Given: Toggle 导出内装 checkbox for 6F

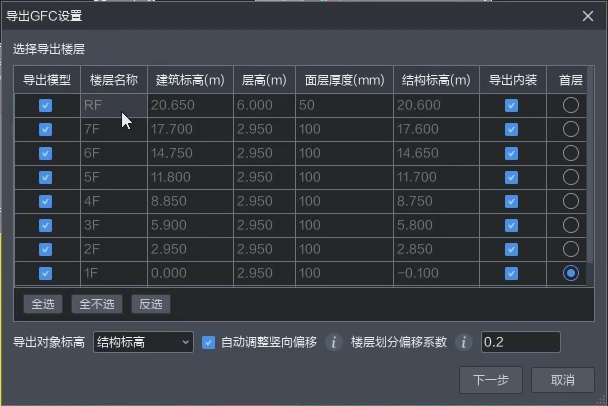Looking at the screenshot, I should (x=511, y=154).
